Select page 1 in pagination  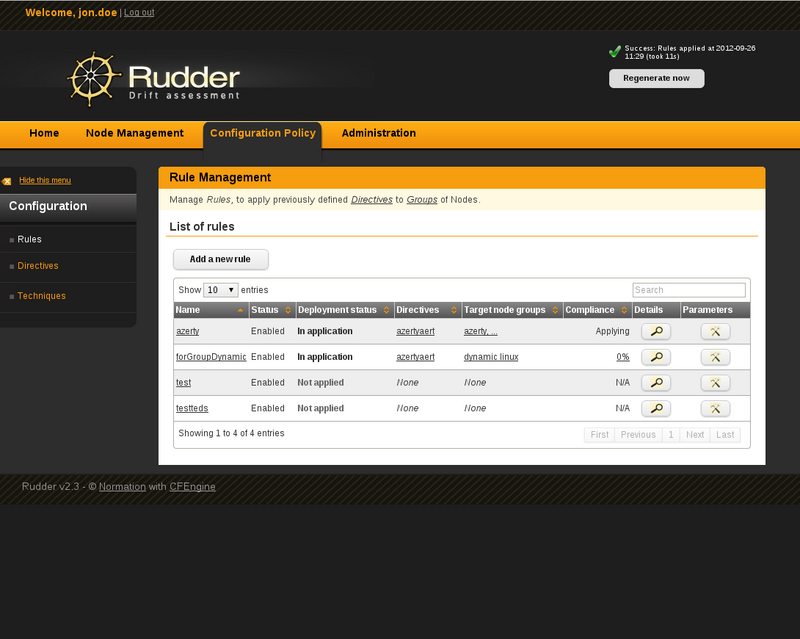pyautogui.click(x=671, y=435)
